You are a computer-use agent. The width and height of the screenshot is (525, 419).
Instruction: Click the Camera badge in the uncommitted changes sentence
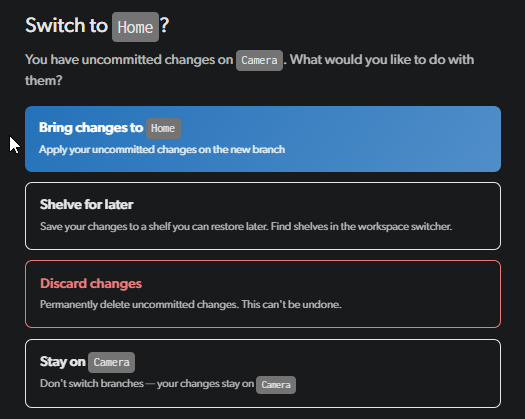pos(259,60)
